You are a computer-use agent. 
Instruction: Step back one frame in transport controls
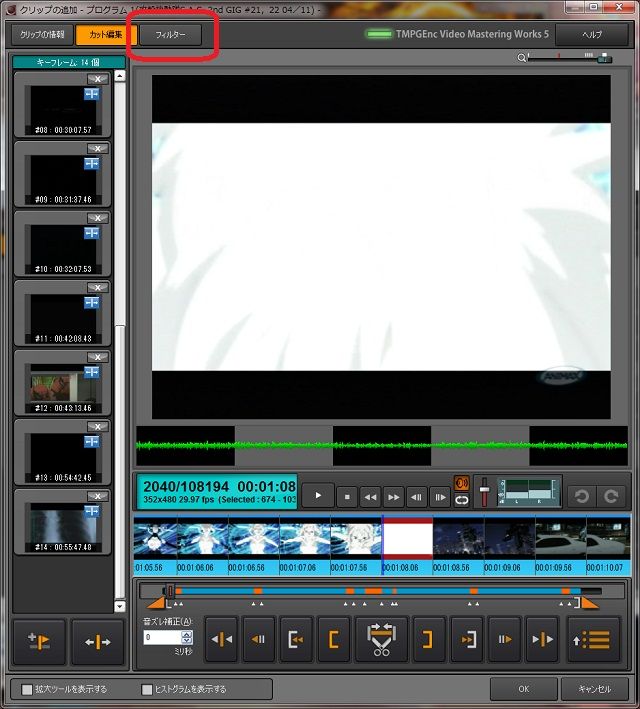click(x=417, y=497)
